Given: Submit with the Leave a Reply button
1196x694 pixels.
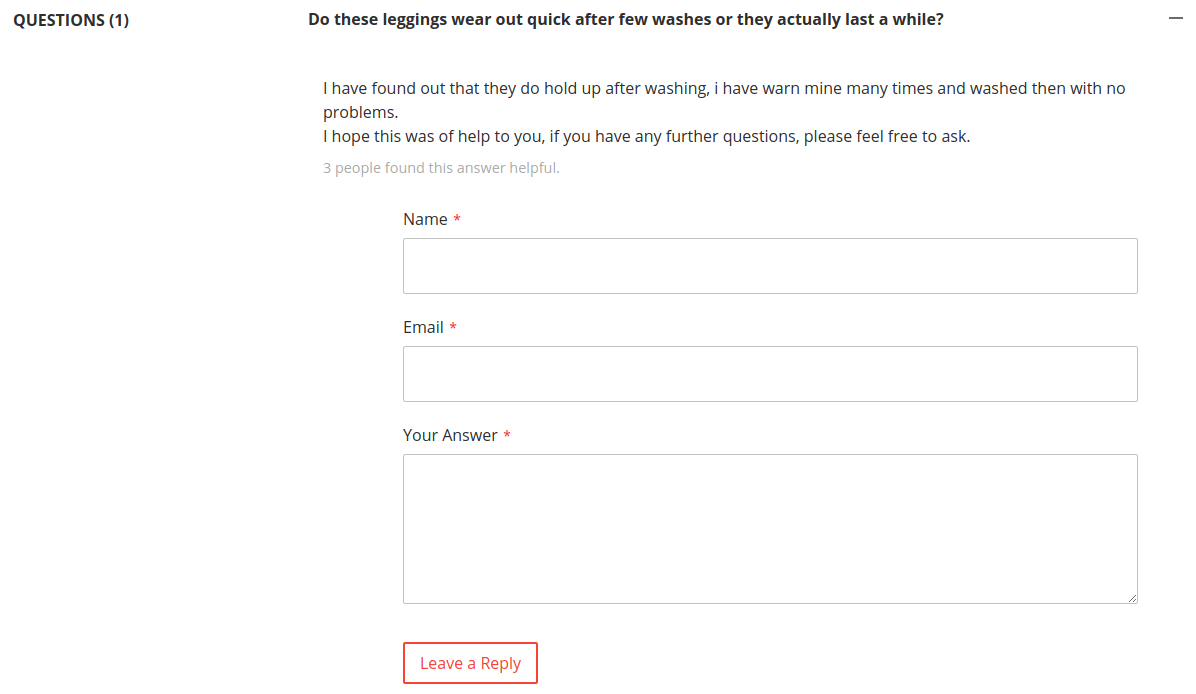Looking at the screenshot, I should click(x=470, y=663).
